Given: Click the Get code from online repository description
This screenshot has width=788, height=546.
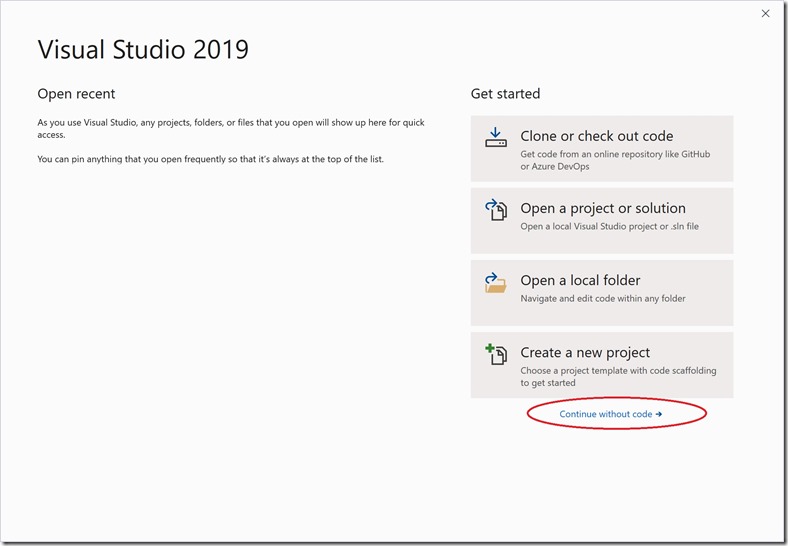Looking at the screenshot, I should pos(615,160).
